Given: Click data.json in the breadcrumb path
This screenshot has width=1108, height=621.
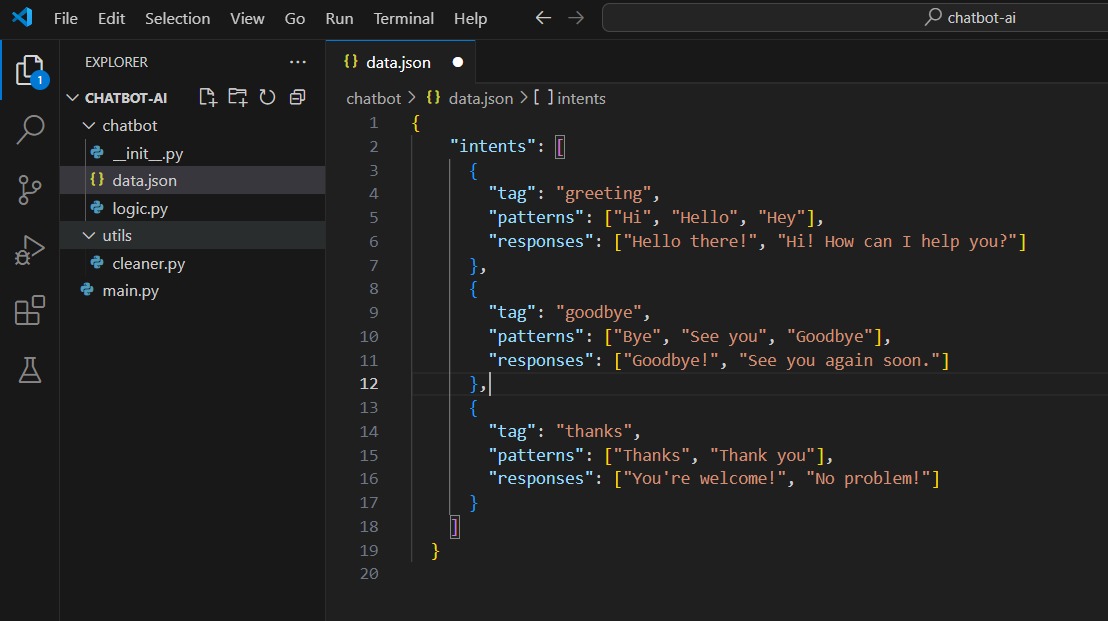Looking at the screenshot, I should (481, 98).
